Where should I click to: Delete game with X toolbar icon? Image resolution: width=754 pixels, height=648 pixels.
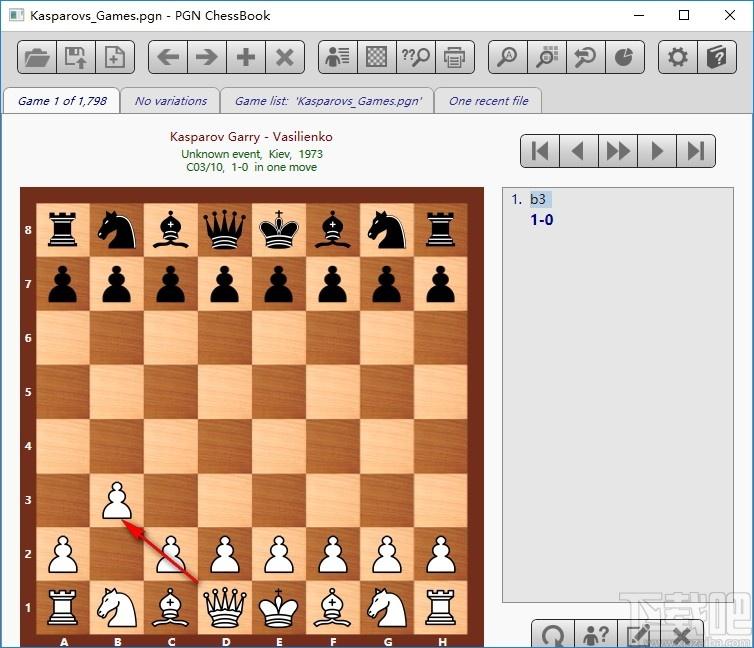pyautogui.click(x=285, y=57)
